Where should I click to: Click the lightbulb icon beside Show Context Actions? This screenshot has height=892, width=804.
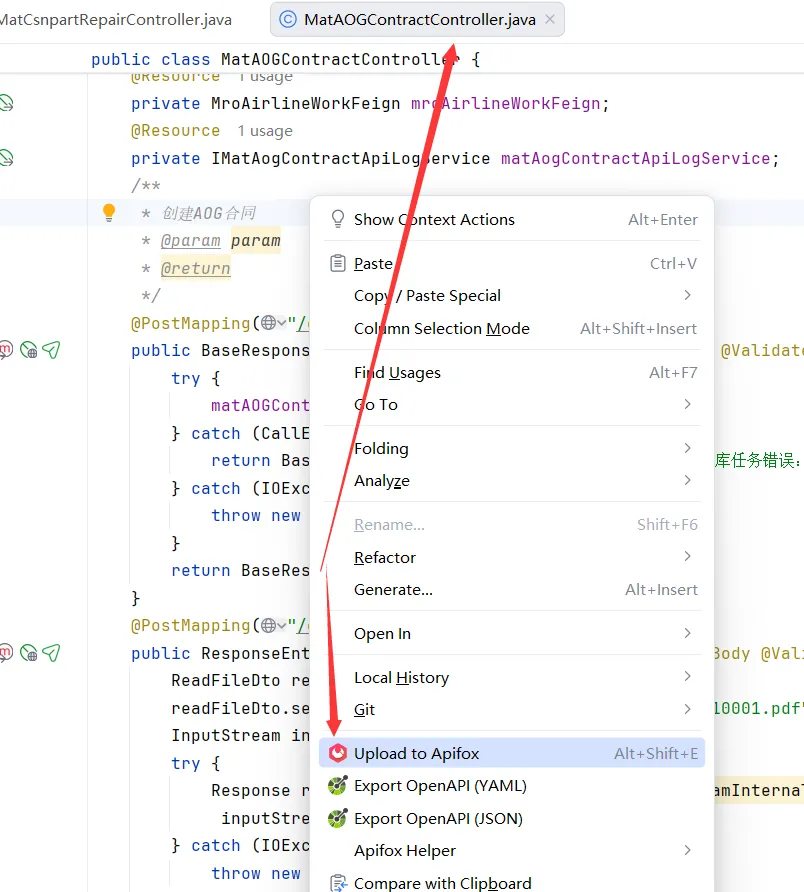[338, 219]
